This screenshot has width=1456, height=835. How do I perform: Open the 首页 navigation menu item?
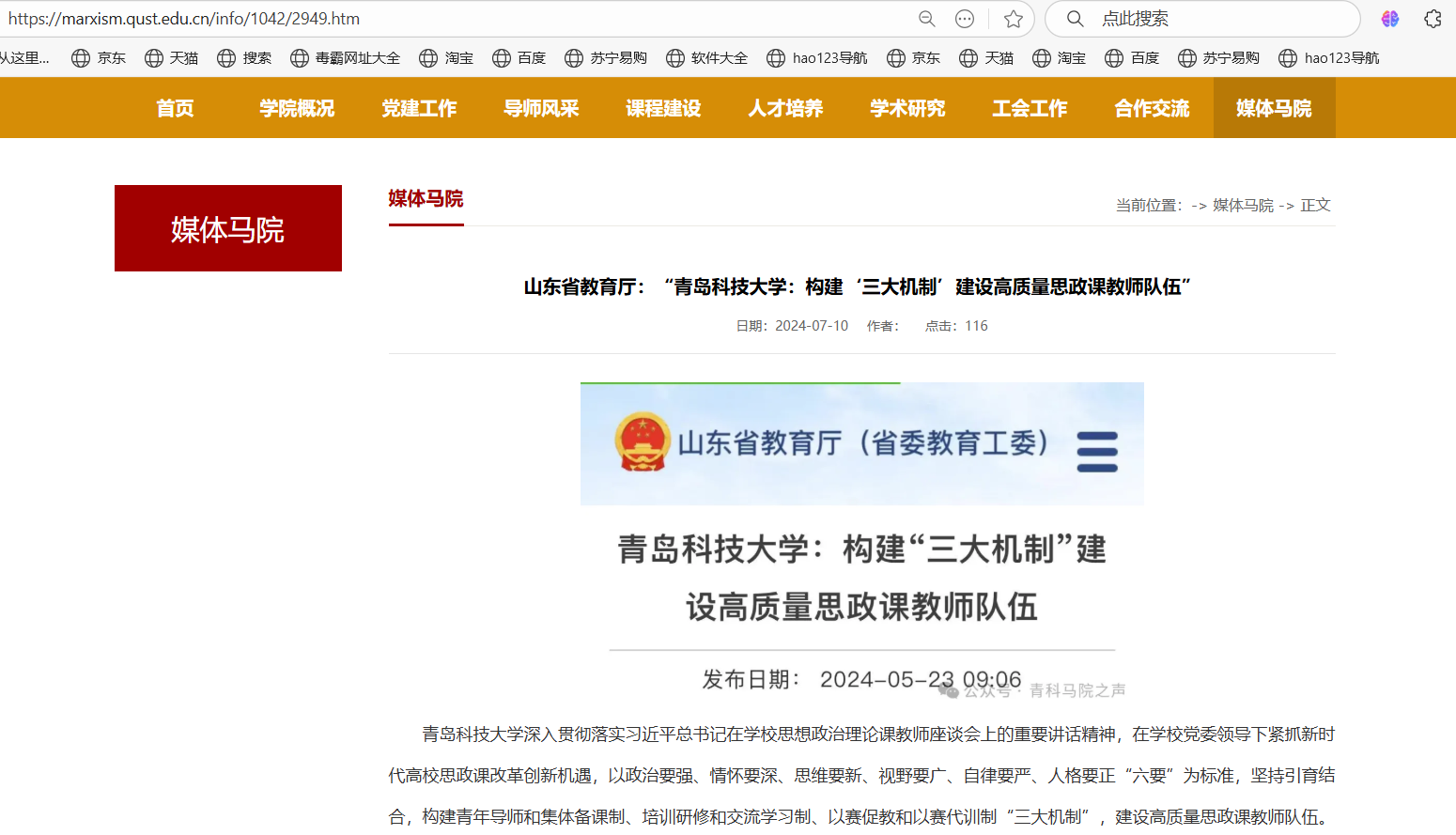[175, 108]
